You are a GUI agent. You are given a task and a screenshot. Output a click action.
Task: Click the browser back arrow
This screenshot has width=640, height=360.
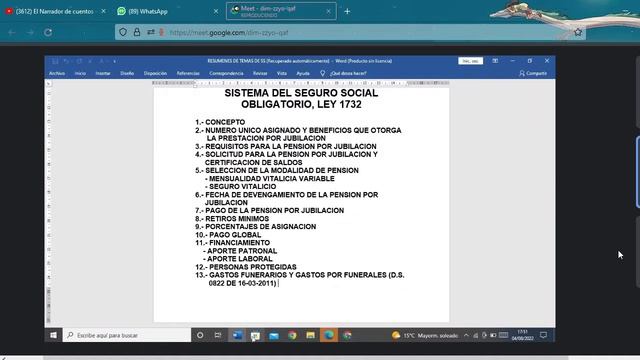12,33
